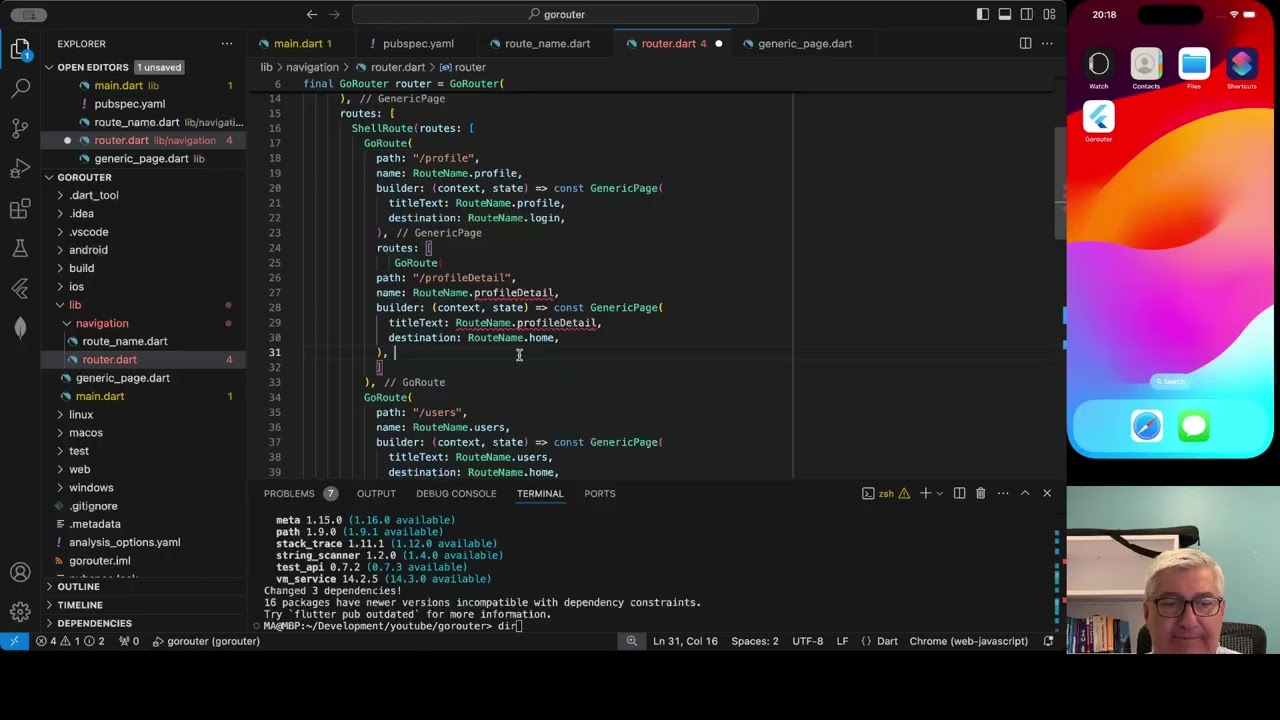Open Files app on the iPhone simulator
The width and height of the screenshot is (1280, 720).
pyautogui.click(x=1194, y=70)
